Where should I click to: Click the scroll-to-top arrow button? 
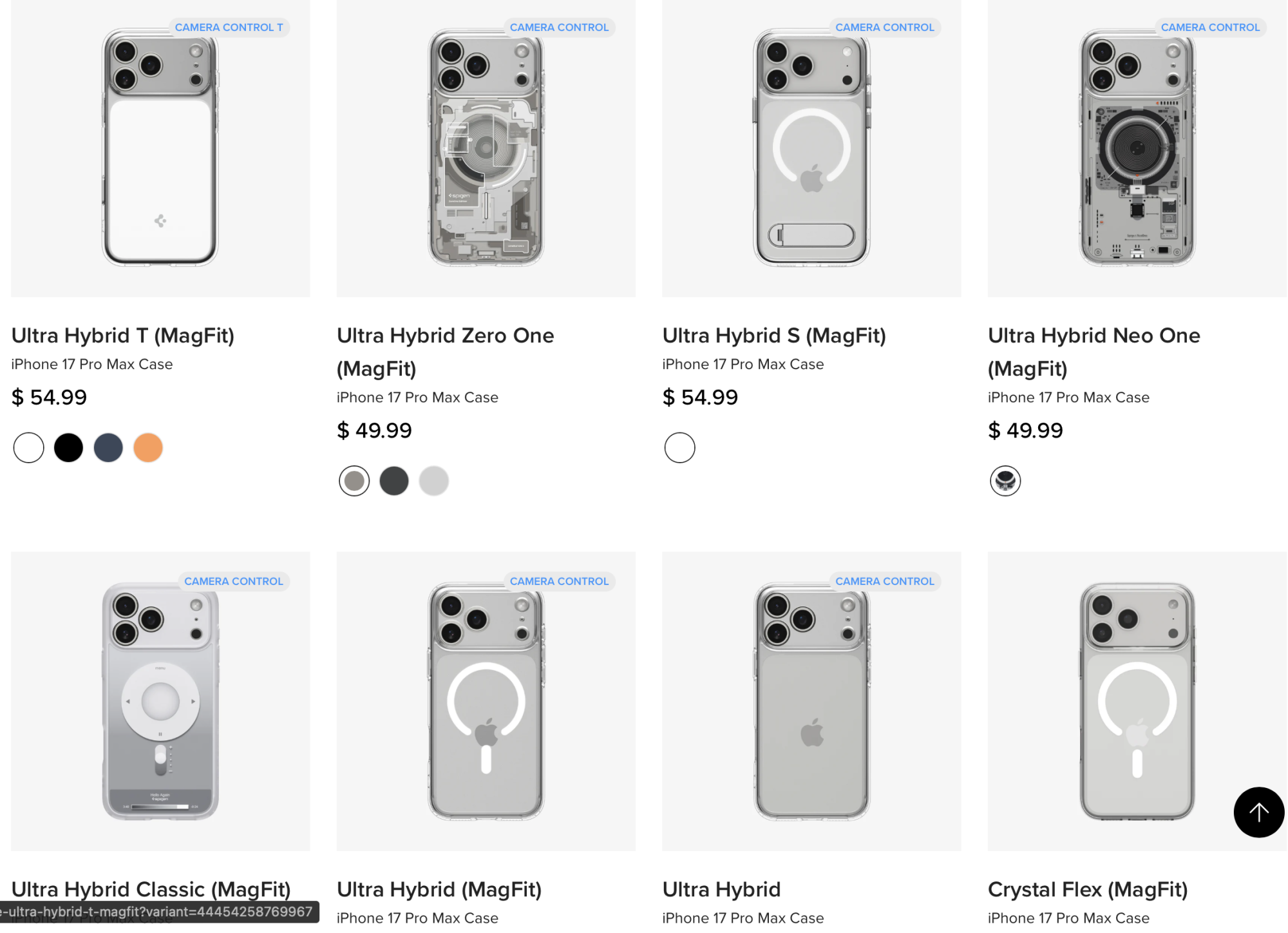[1258, 812]
